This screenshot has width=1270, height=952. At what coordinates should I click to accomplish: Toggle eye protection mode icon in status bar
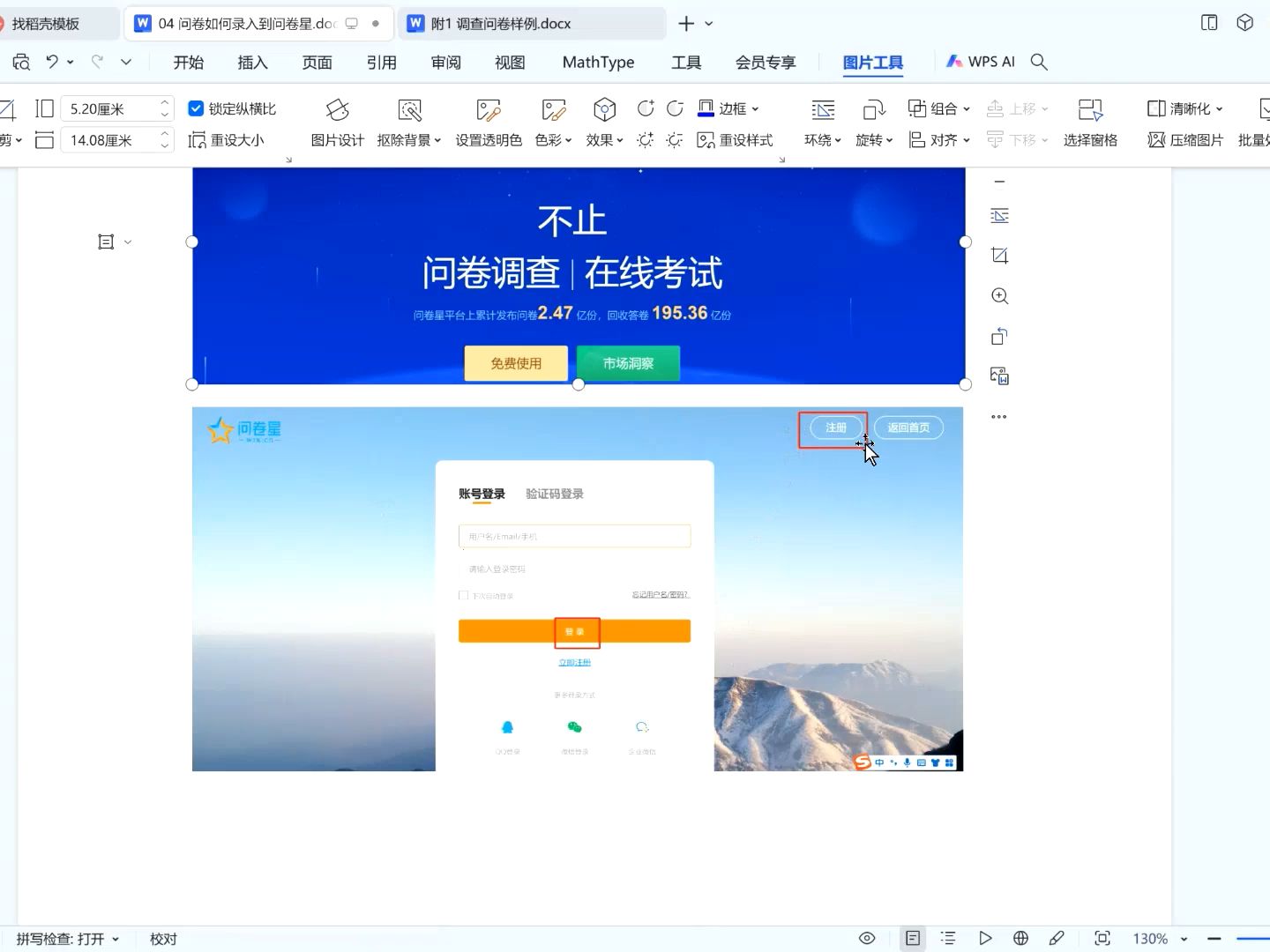(x=867, y=938)
